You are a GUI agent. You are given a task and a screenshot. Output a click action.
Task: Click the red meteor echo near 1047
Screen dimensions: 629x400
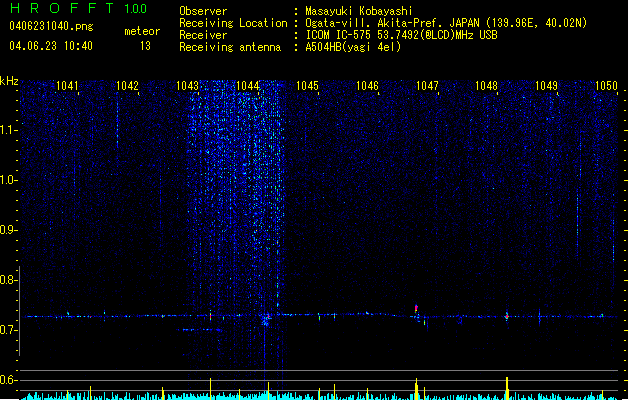[416, 309]
